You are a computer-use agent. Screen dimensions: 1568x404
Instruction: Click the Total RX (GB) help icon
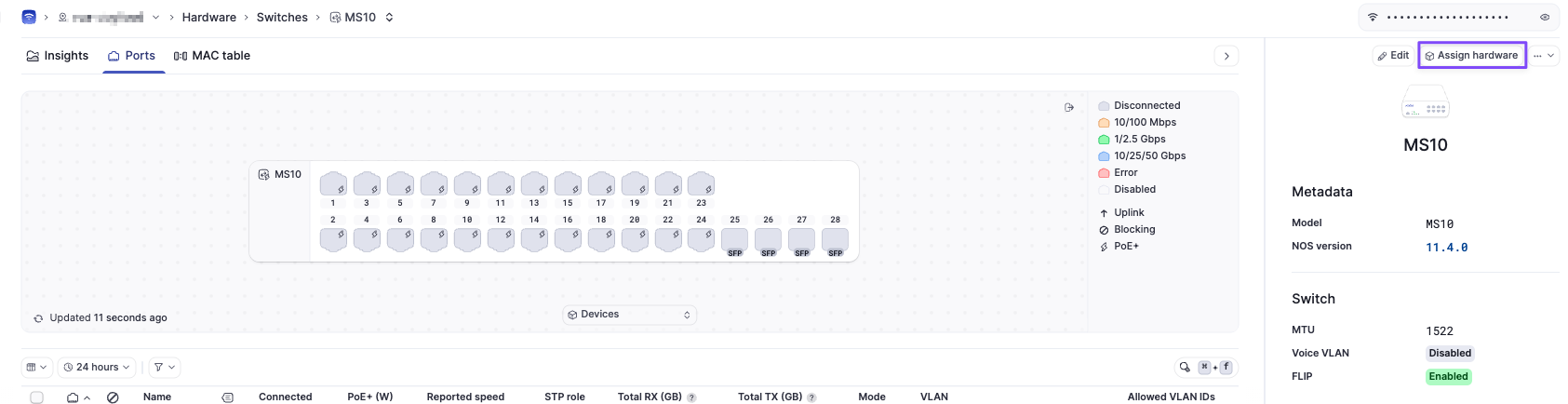pos(691,397)
